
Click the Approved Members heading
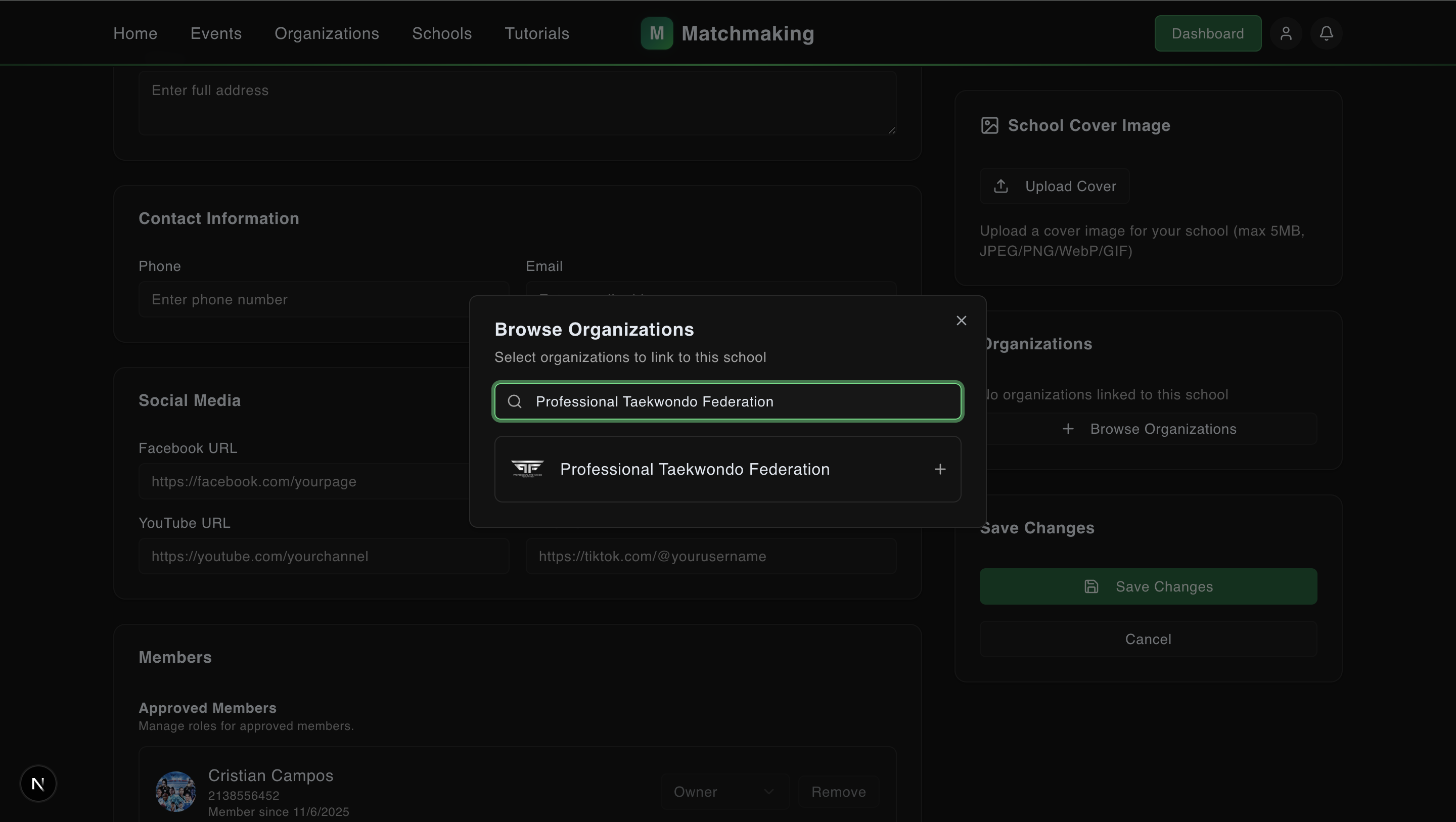(x=207, y=708)
